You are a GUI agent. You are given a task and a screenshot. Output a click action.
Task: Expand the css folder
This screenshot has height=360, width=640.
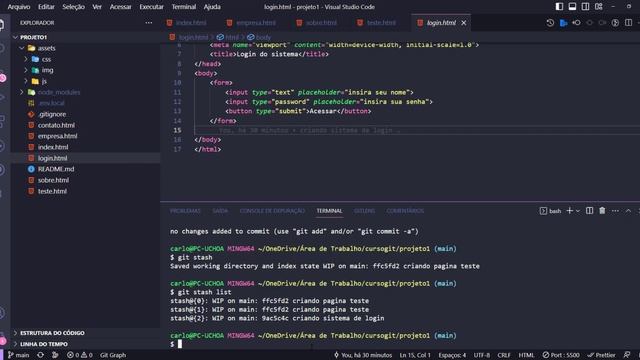tap(26, 59)
